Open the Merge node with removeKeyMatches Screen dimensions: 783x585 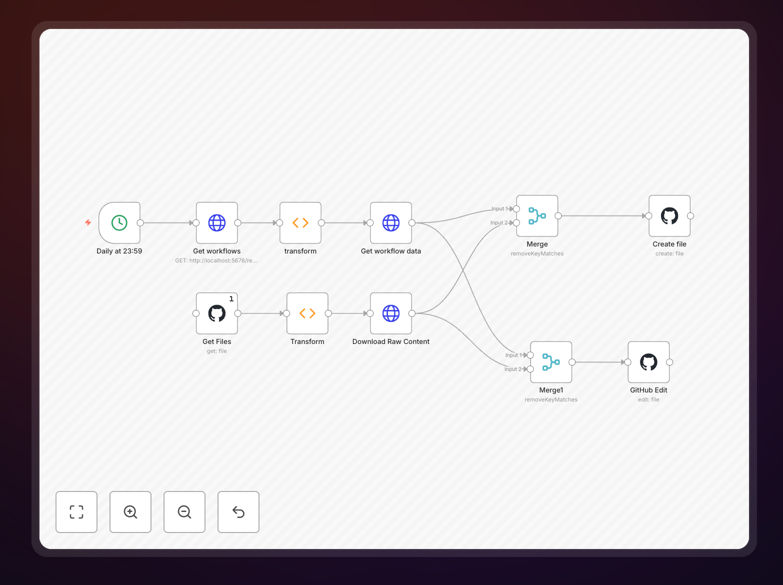click(x=537, y=216)
